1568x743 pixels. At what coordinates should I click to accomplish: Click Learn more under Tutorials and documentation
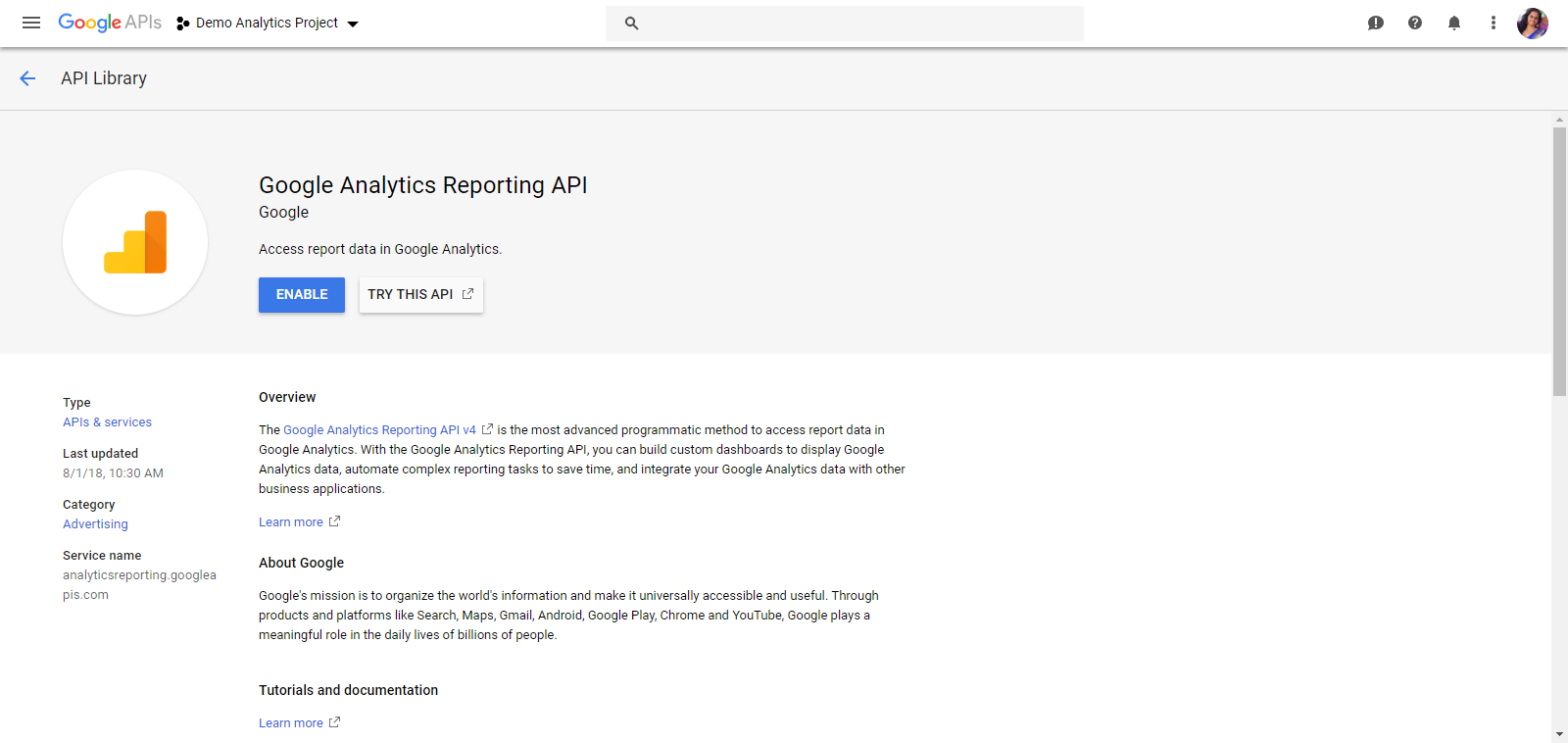tap(291, 723)
